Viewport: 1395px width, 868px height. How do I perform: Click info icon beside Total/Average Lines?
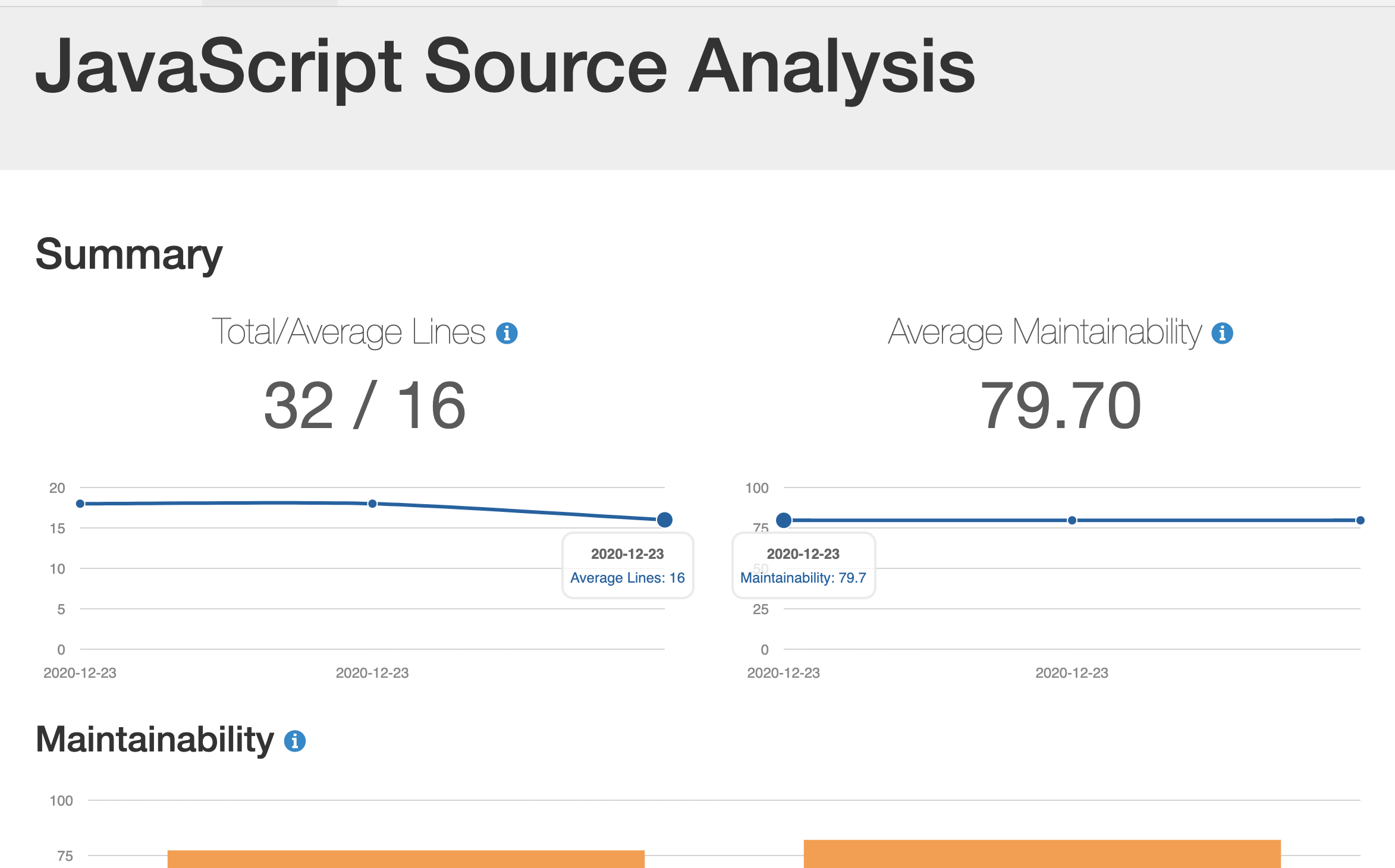point(507,334)
